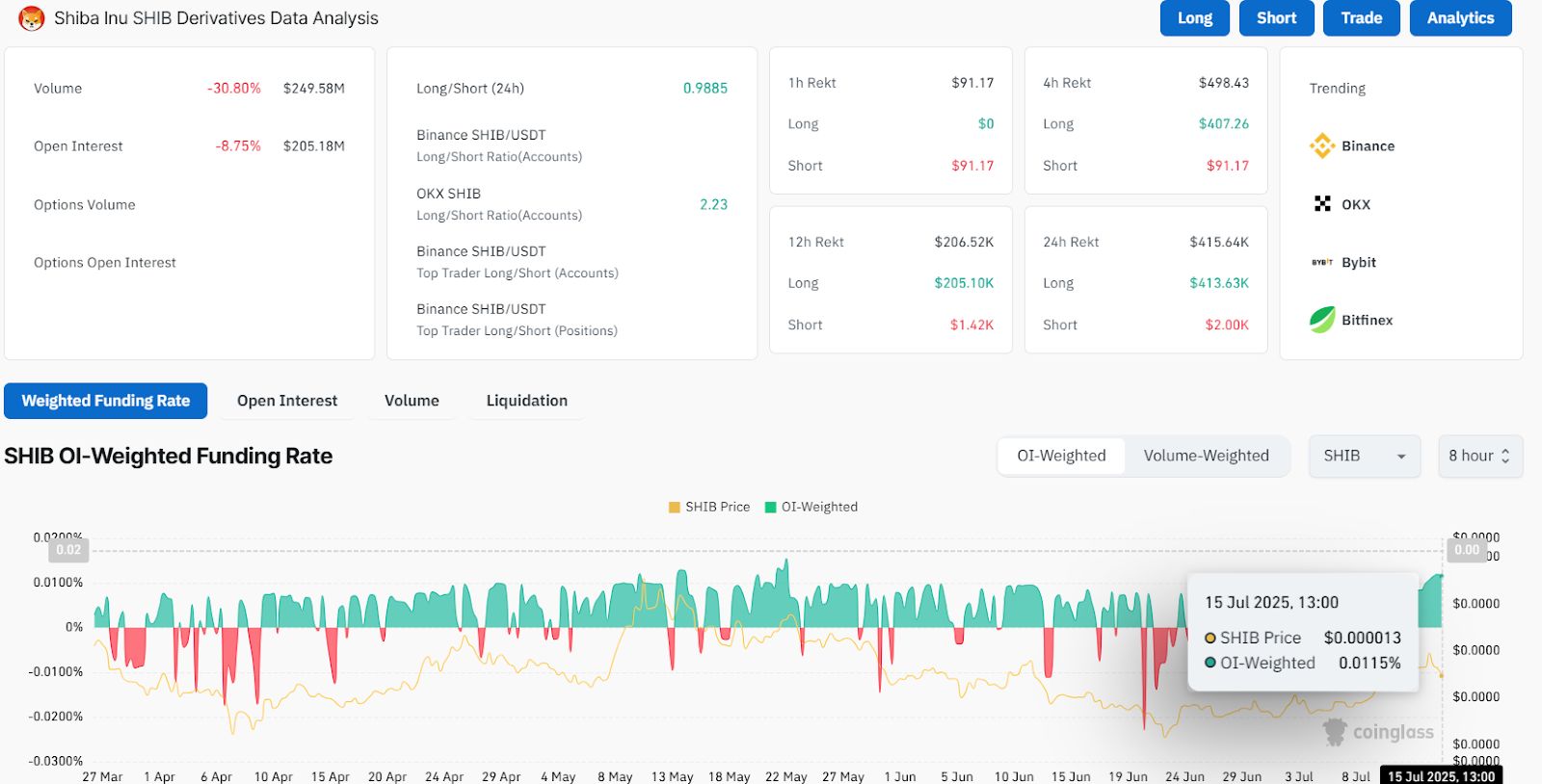Click the Long button
This screenshot has width=1542, height=784.
(1195, 18)
